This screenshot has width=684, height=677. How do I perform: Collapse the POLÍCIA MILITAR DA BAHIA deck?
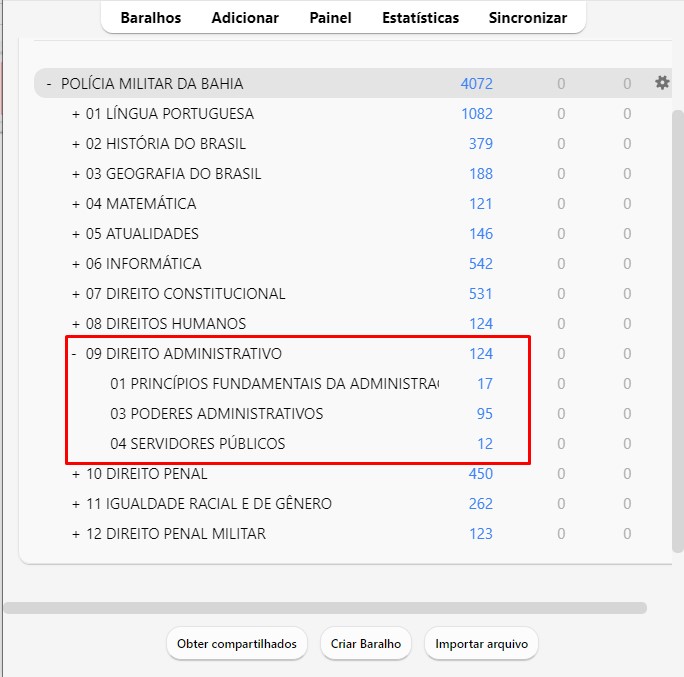pyautogui.click(x=49, y=83)
